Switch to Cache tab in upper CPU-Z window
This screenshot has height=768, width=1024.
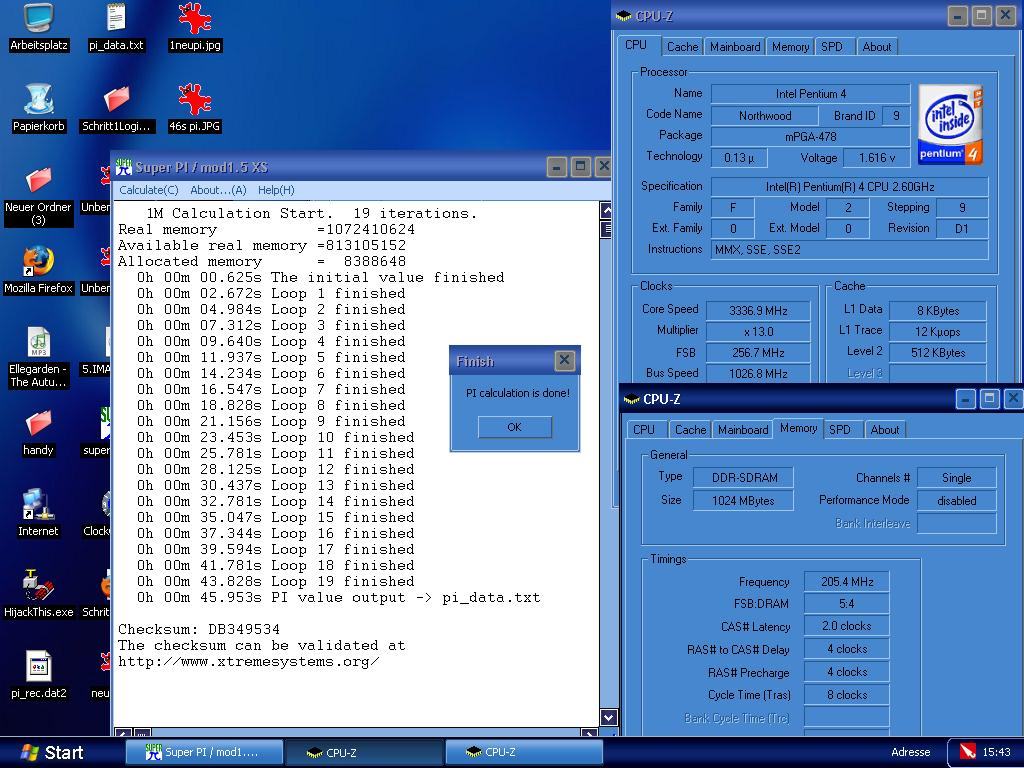pos(682,47)
